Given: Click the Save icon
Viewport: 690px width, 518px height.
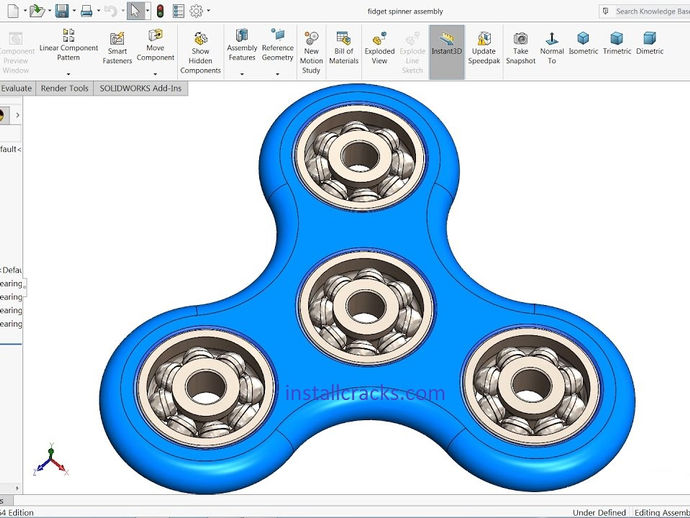Looking at the screenshot, I should (62, 11).
